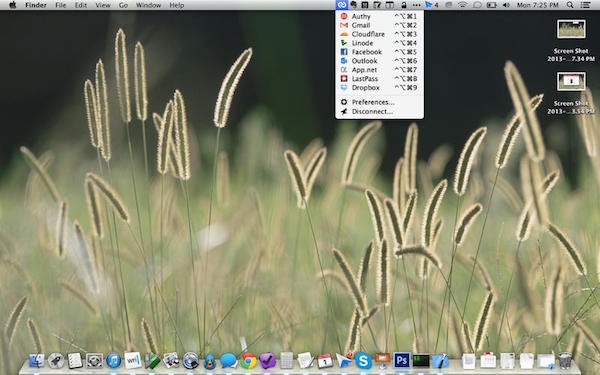The image size is (600, 375).
Task: Open Preferences… from the menu
Action: pos(379,102)
